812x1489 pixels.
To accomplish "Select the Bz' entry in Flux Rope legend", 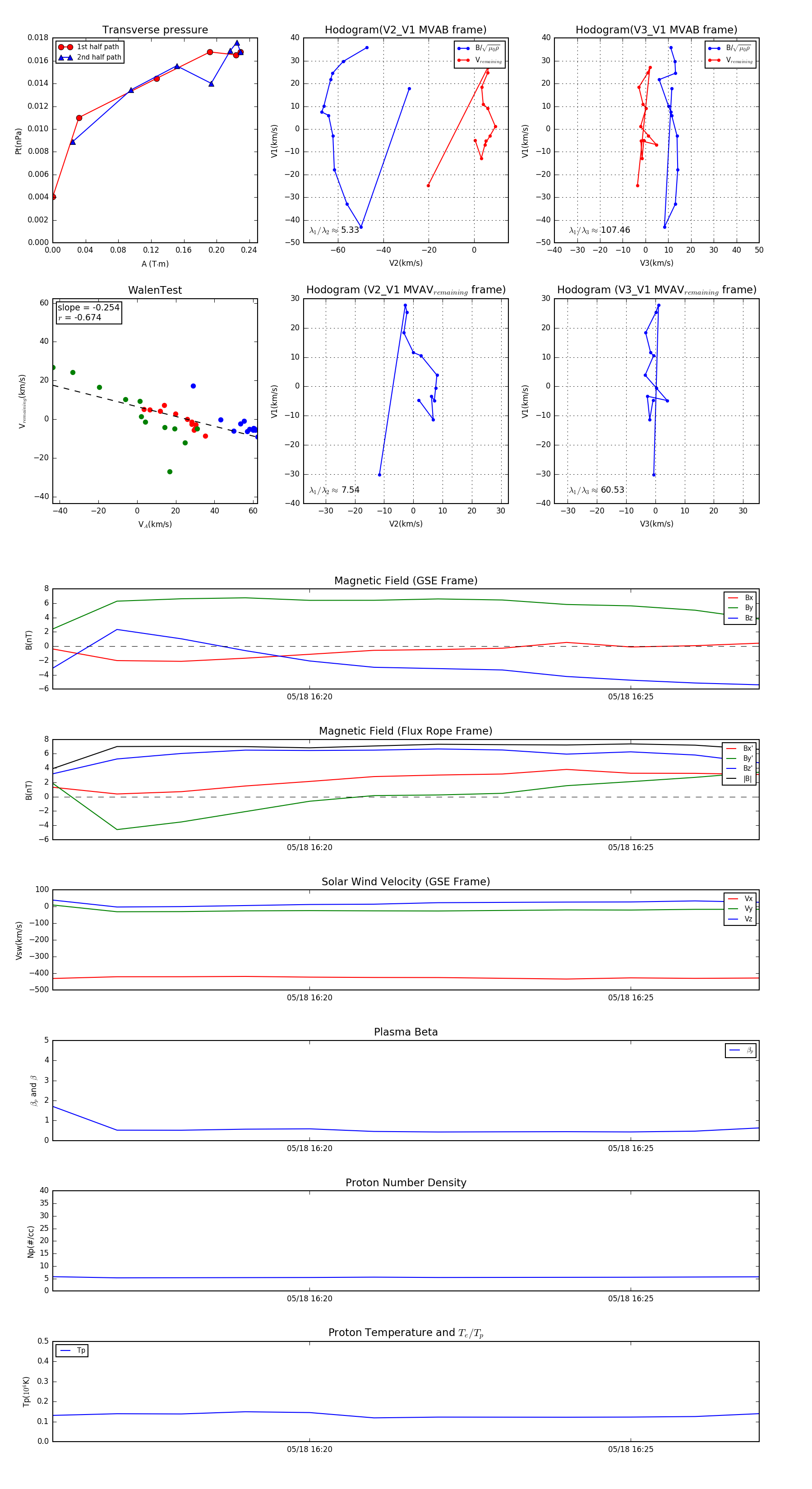I will [x=739, y=768].
